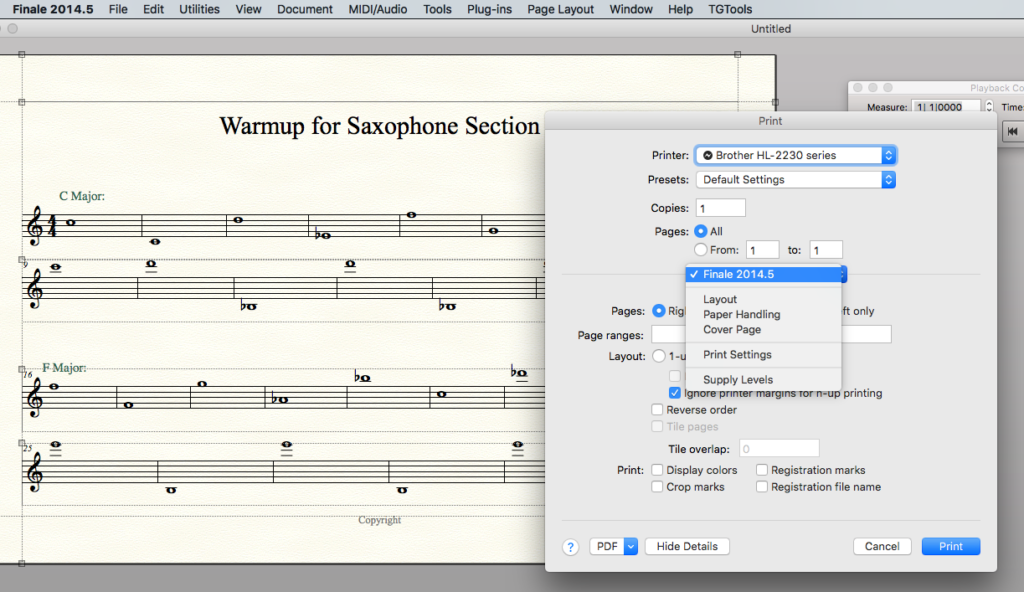Toggle the Crop marks checkbox

coord(657,487)
